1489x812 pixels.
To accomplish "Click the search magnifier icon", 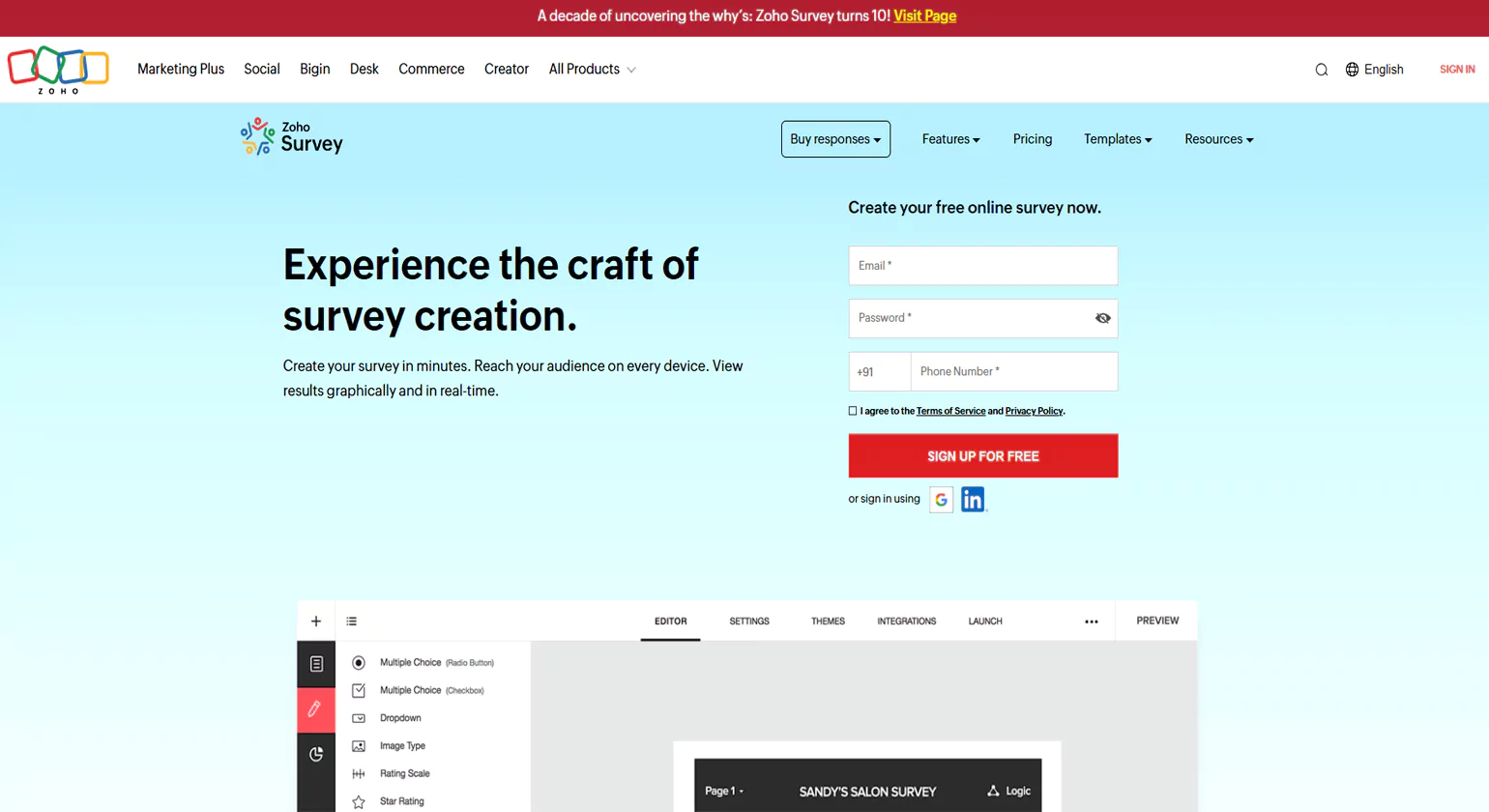I will [1321, 70].
